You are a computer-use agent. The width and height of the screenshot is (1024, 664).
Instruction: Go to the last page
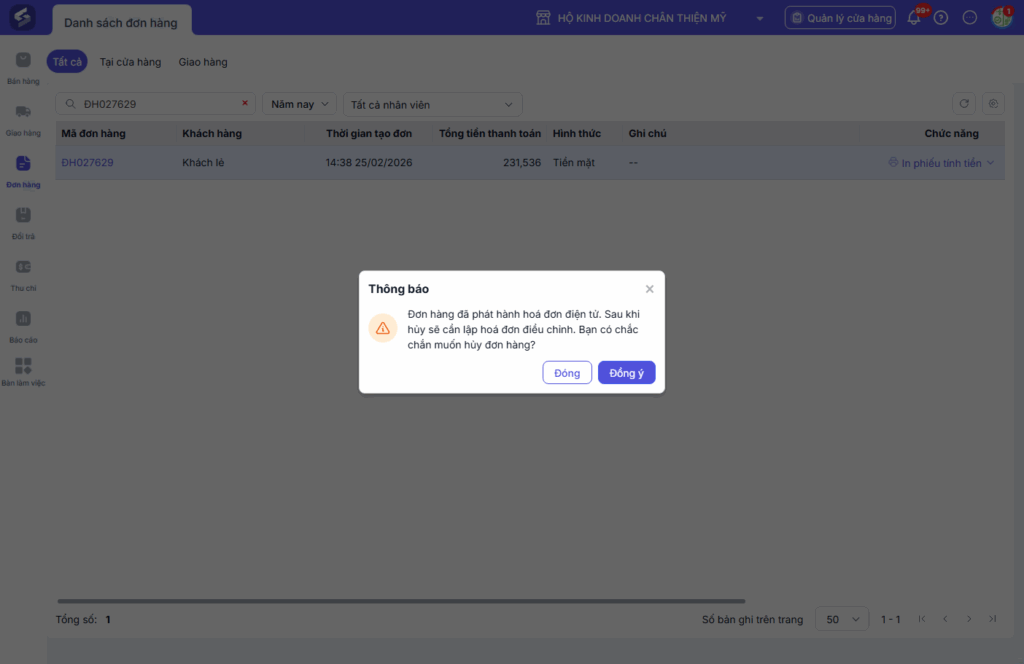pos(993,619)
